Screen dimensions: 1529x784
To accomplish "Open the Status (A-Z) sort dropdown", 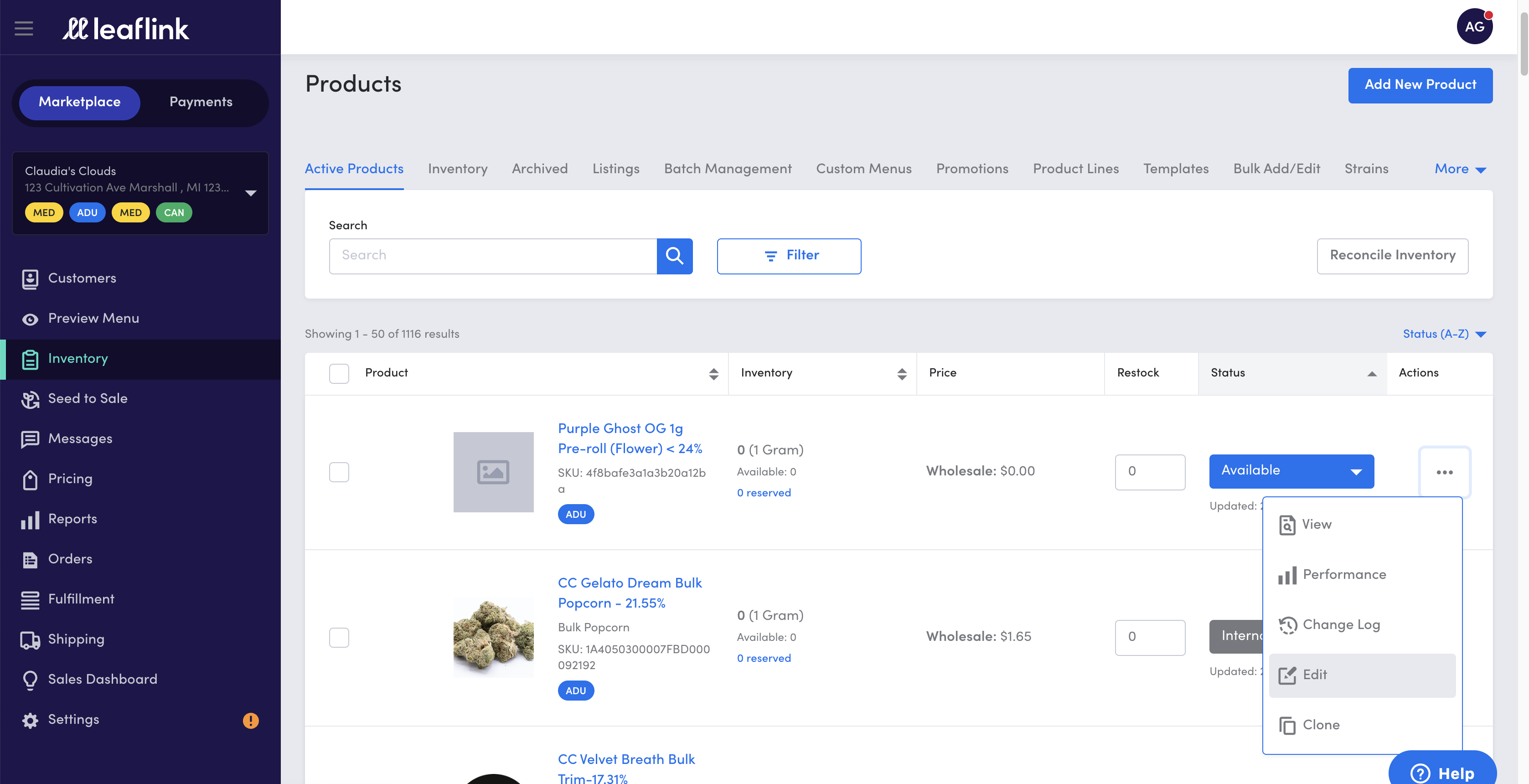I will 1444,334.
